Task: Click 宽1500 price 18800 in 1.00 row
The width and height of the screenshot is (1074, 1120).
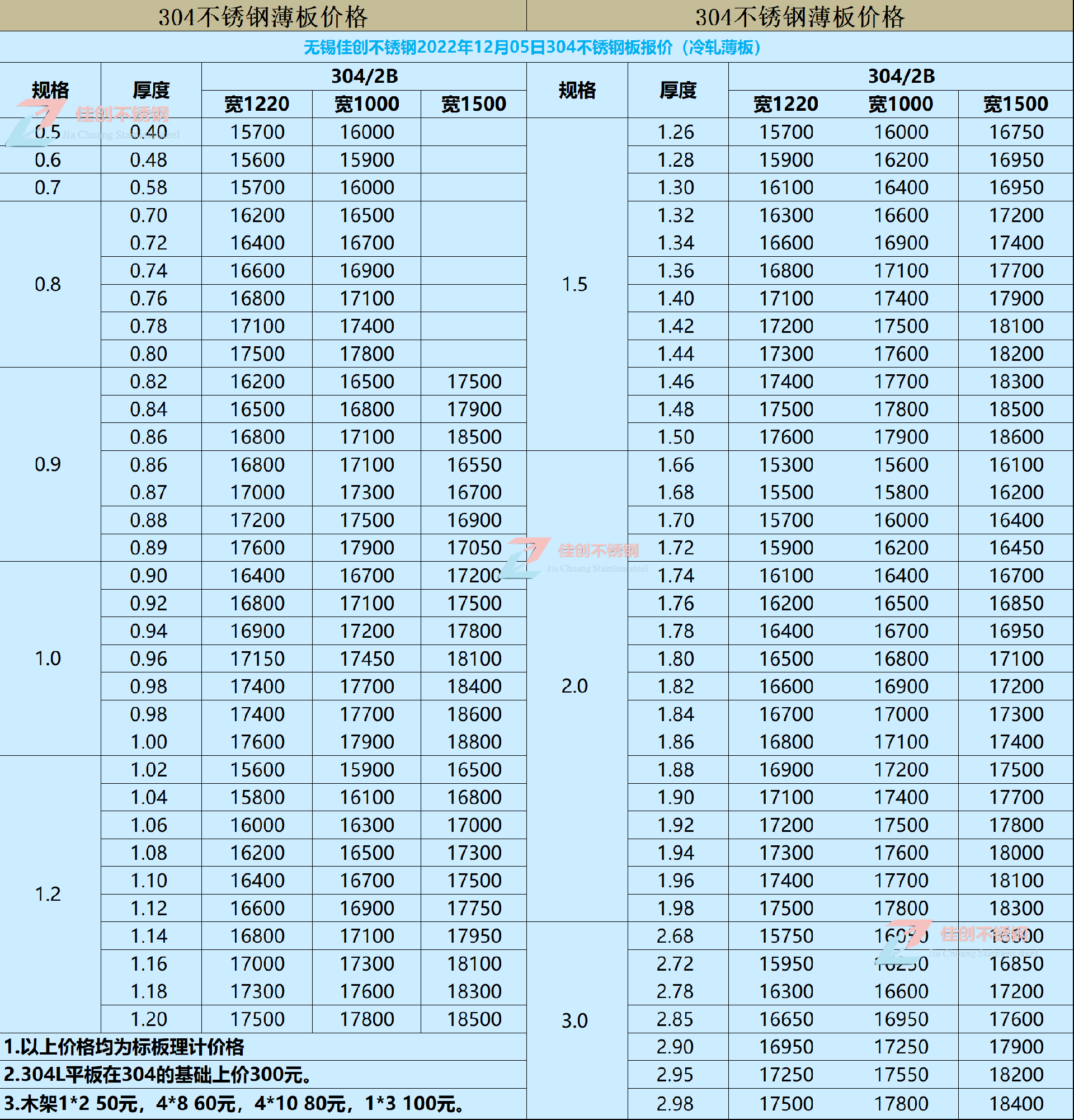Action: [475, 742]
